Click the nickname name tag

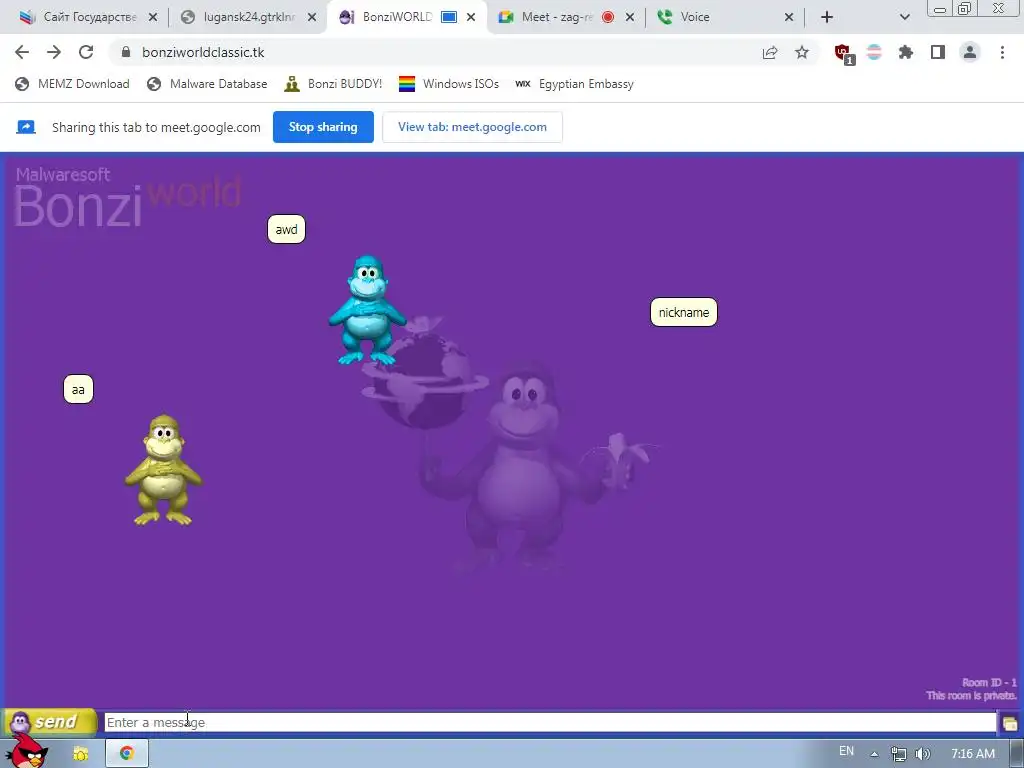point(684,312)
